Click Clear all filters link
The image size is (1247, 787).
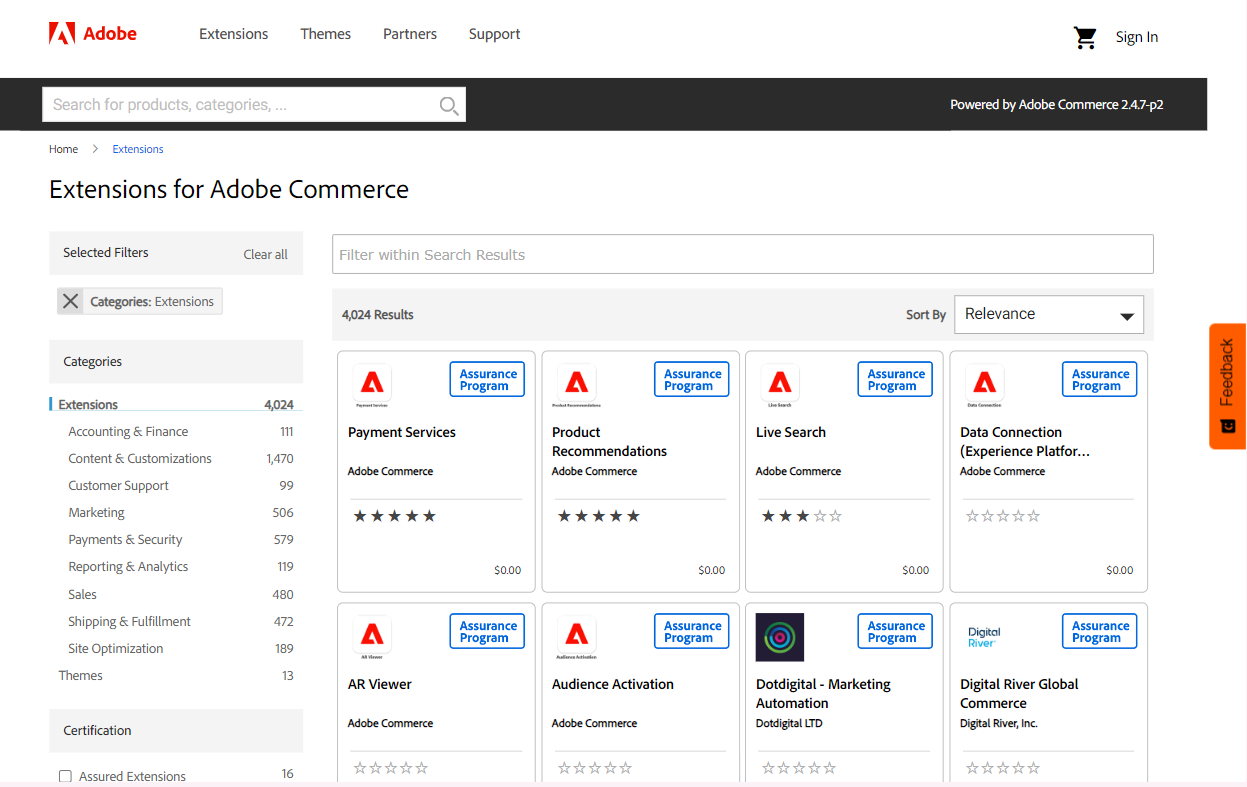[265, 254]
